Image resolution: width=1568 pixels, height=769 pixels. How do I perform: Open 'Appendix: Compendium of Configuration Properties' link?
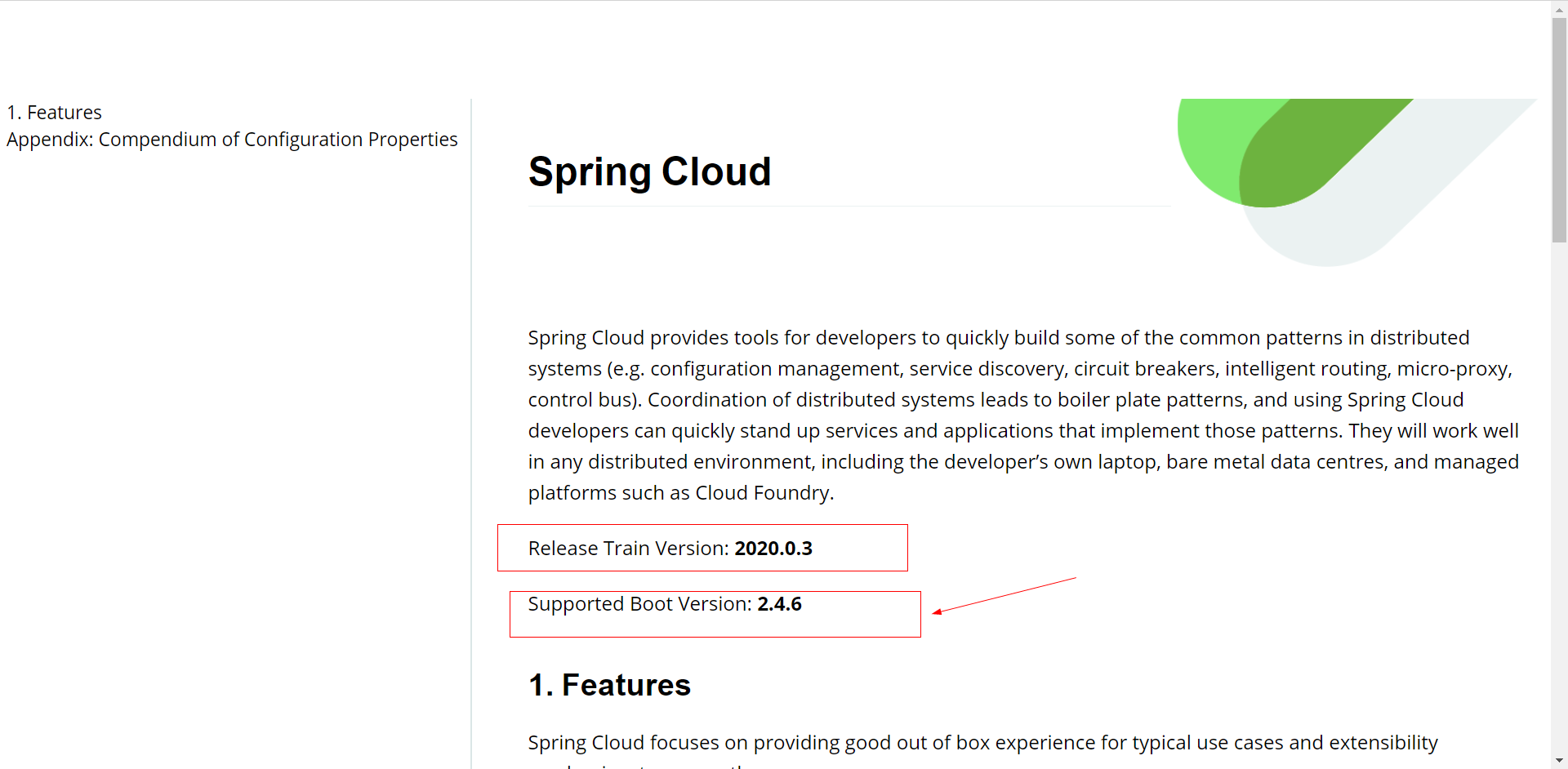(x=231, y=139)
